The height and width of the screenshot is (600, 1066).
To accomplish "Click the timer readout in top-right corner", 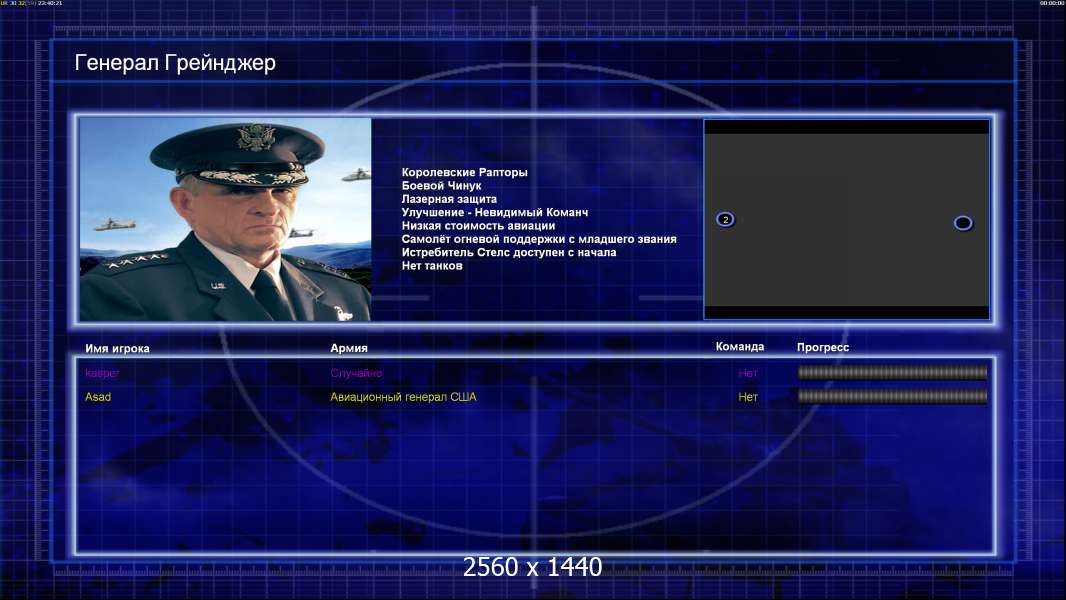I will pos(1052,3).
